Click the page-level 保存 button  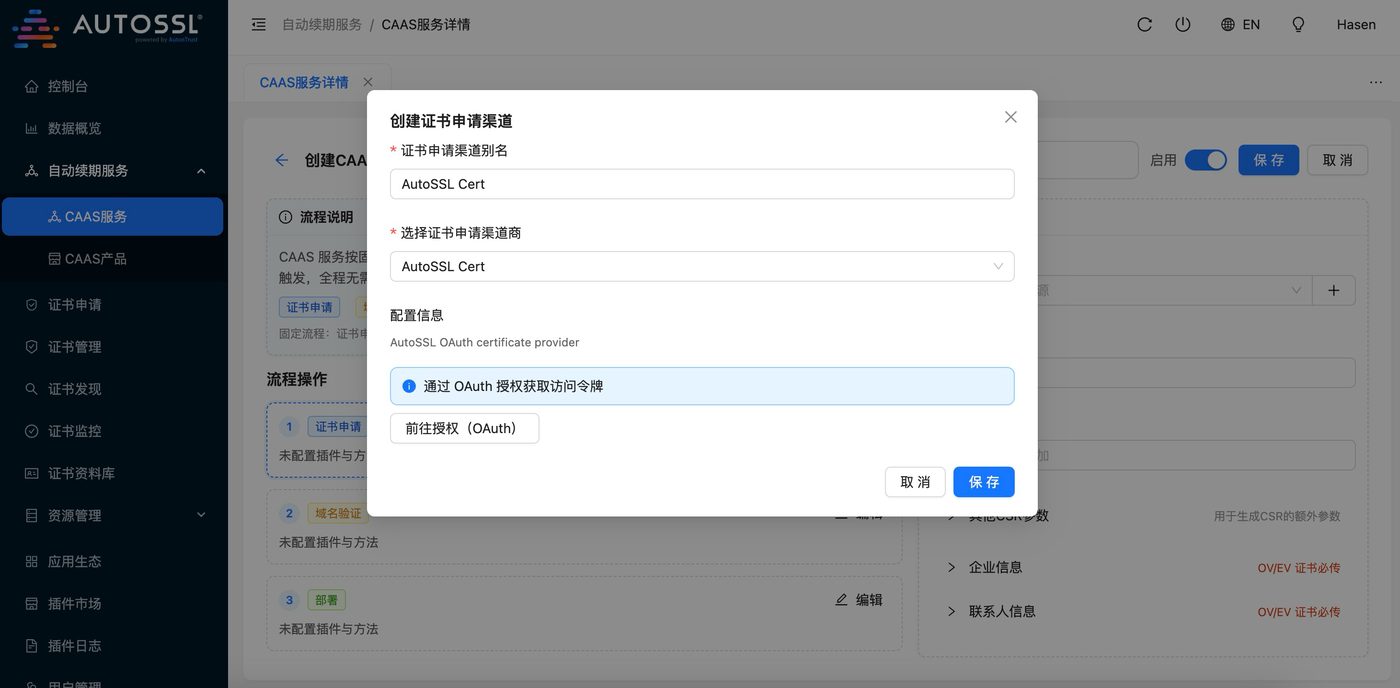pyautogui.click(x=1269, y=160)
